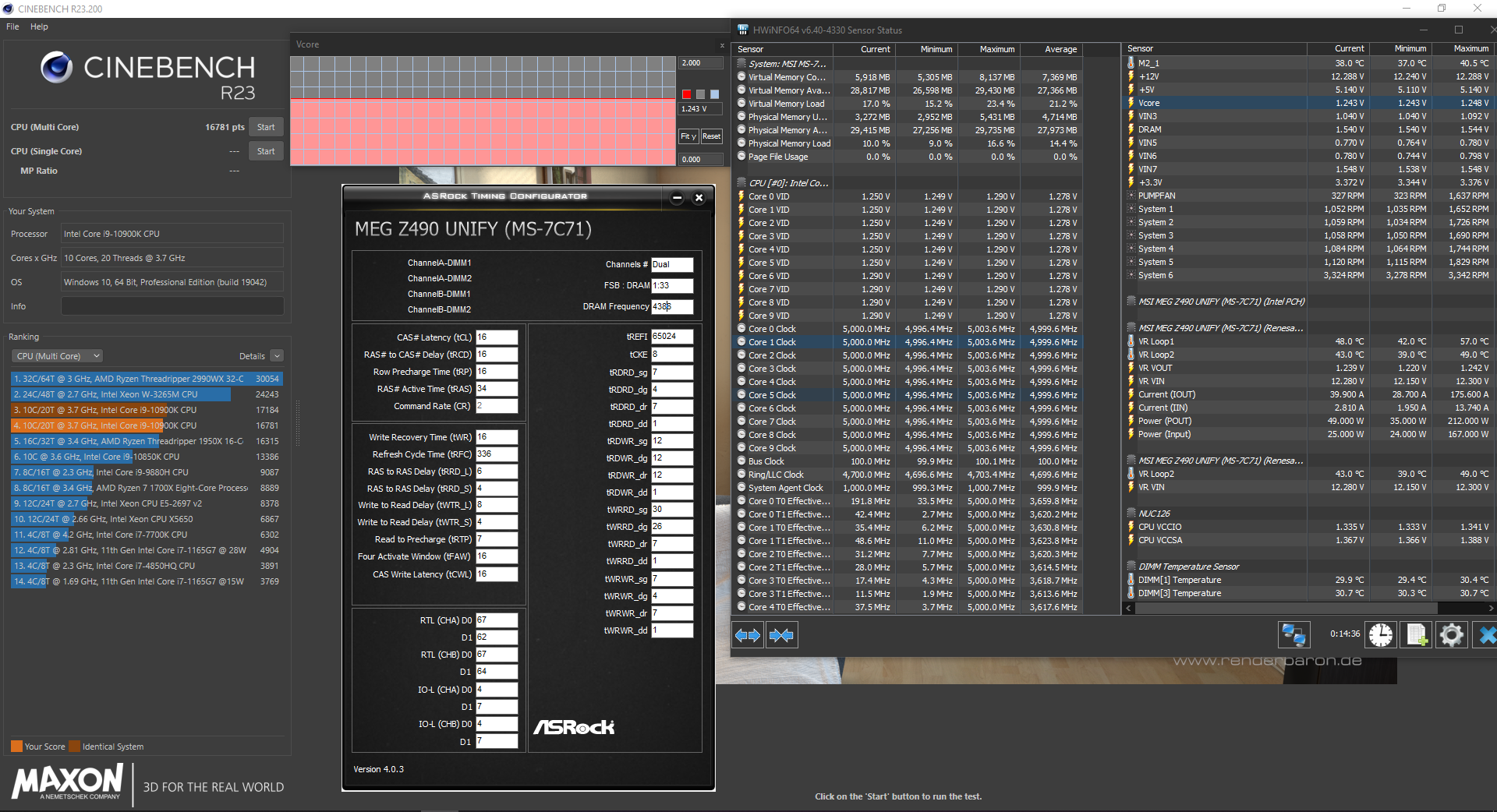Click the HWiNFO64 title bar icon

pyautogui.click(x=743, y=30)
